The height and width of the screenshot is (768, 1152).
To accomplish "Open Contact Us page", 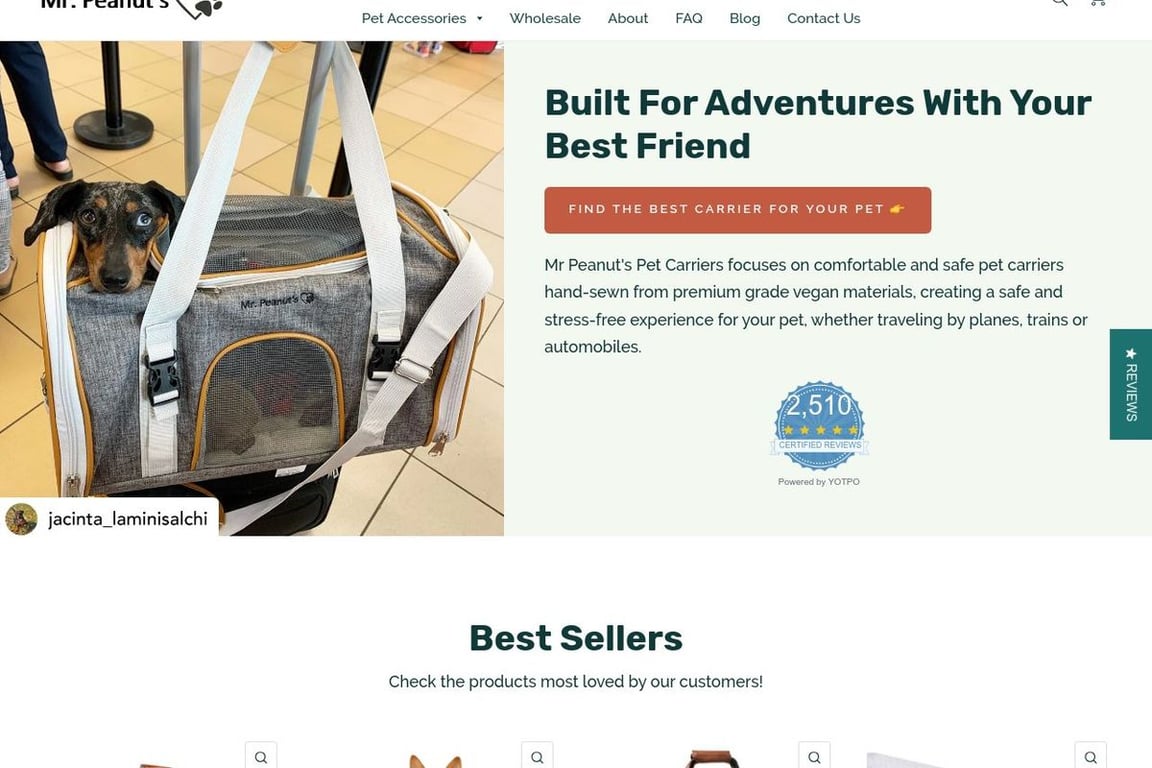I will [824, 18].
